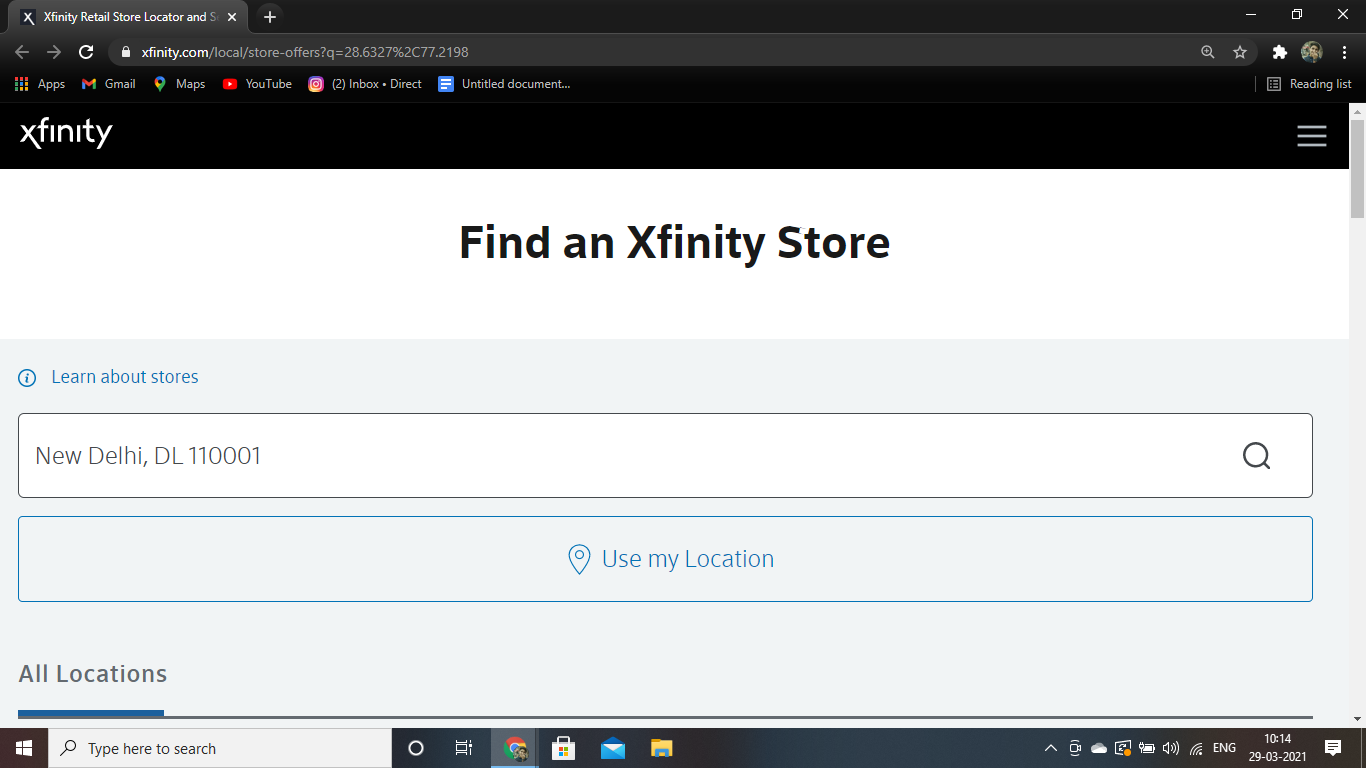The width and height of the screenshot is (1366, 768).
Task: Minimize the Chrome window
Action: coord(1251,15)
